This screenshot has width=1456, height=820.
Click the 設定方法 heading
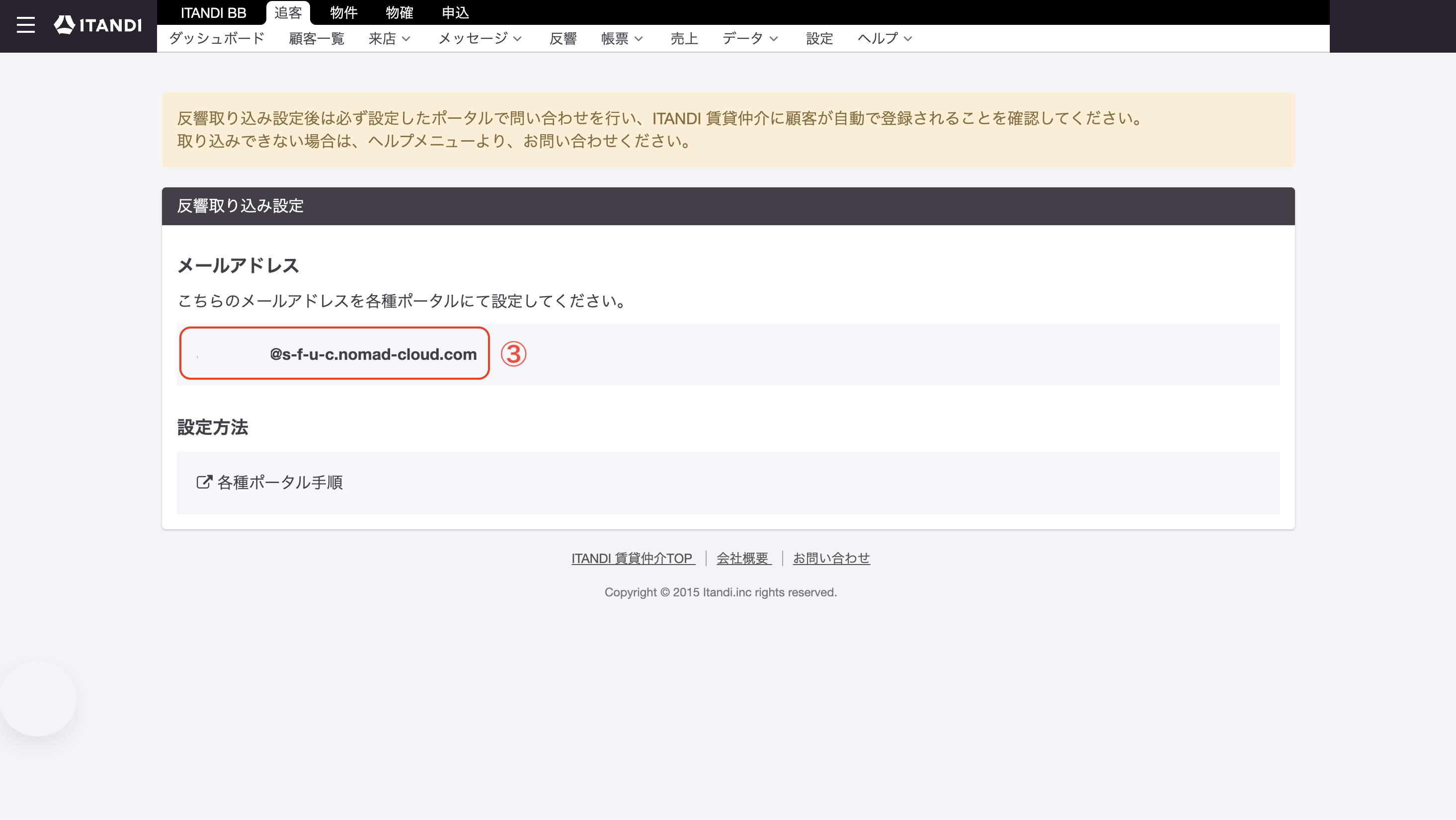pos(213,427)
